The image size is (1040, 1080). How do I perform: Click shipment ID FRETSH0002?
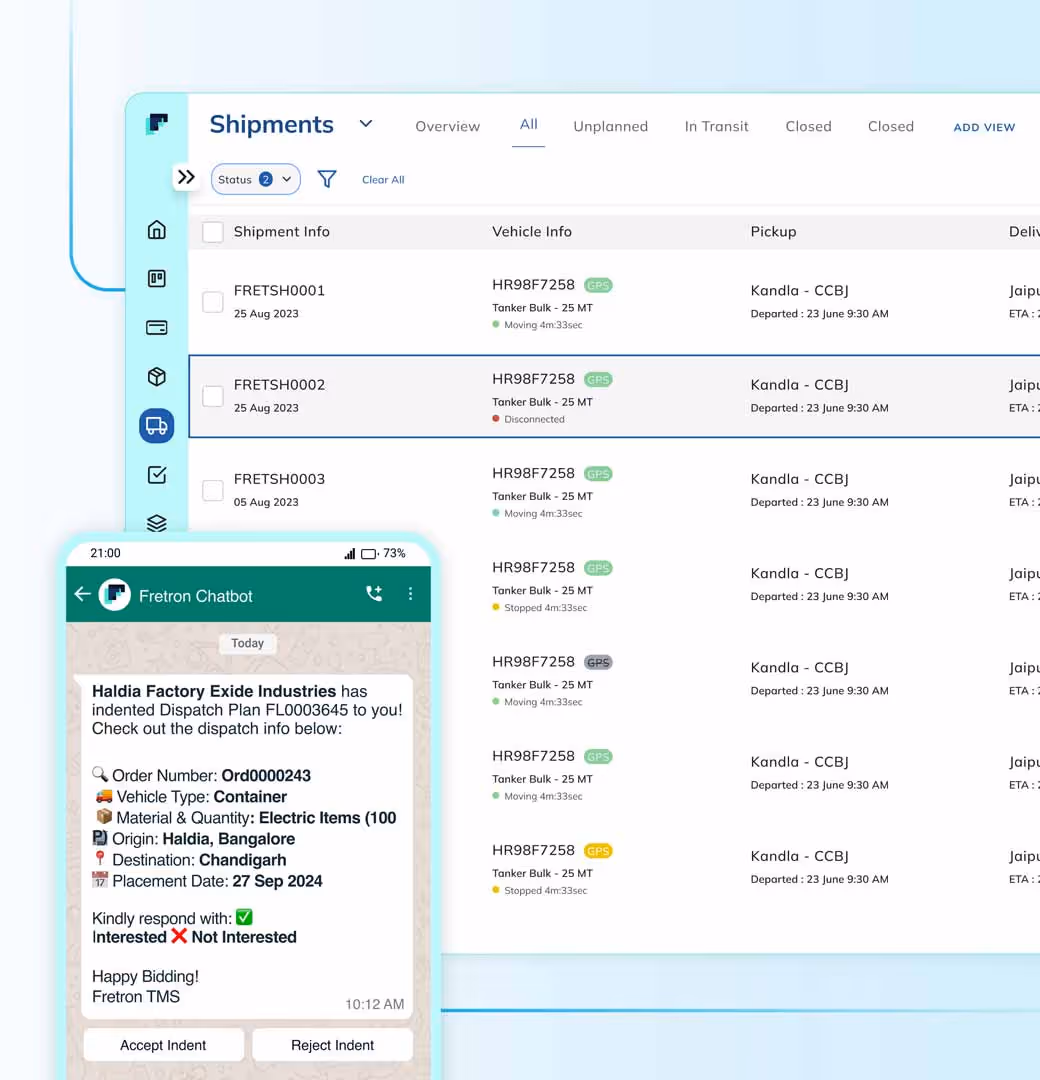point(279,385)
